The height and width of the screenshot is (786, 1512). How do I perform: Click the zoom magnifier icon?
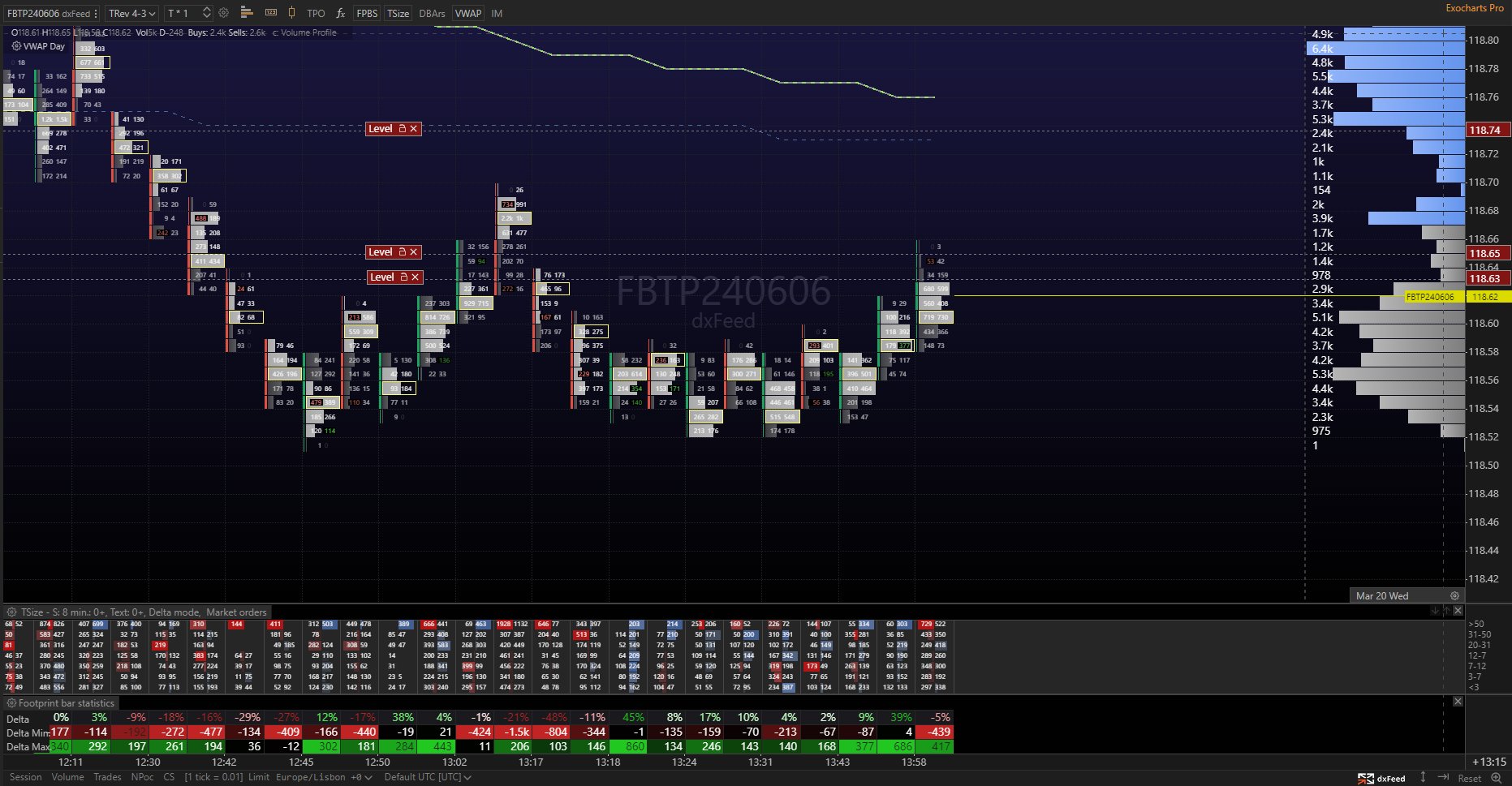[x=1497, y=778]
